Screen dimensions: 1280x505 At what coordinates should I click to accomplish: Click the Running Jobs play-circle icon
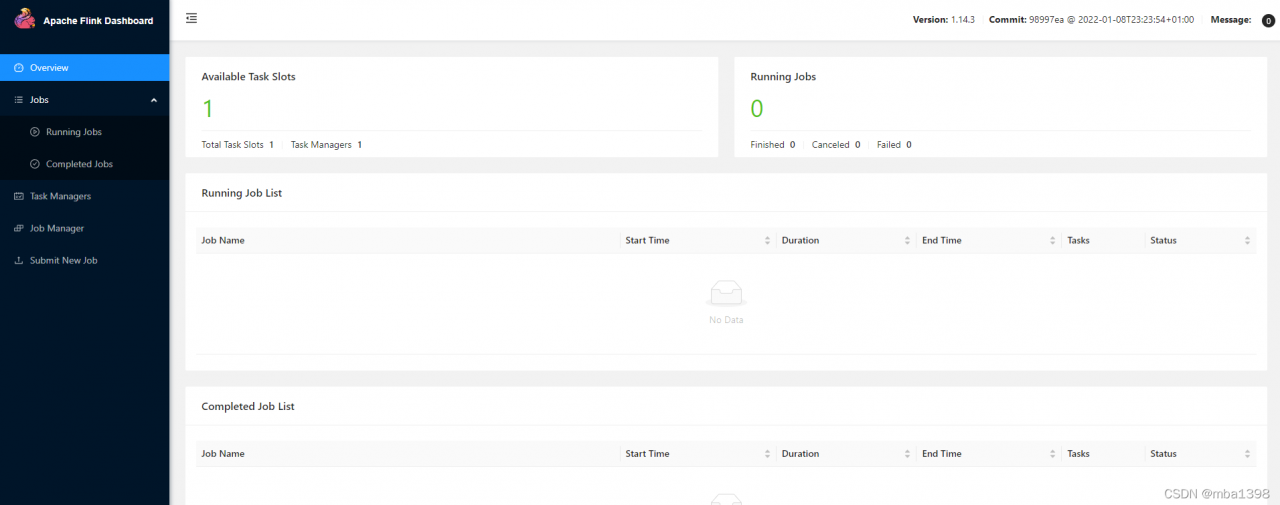pyautogui.click(x=35, y=132)
